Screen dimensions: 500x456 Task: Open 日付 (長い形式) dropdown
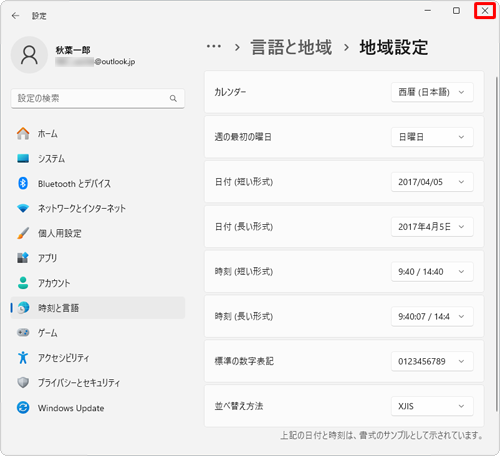coord(432,227)
